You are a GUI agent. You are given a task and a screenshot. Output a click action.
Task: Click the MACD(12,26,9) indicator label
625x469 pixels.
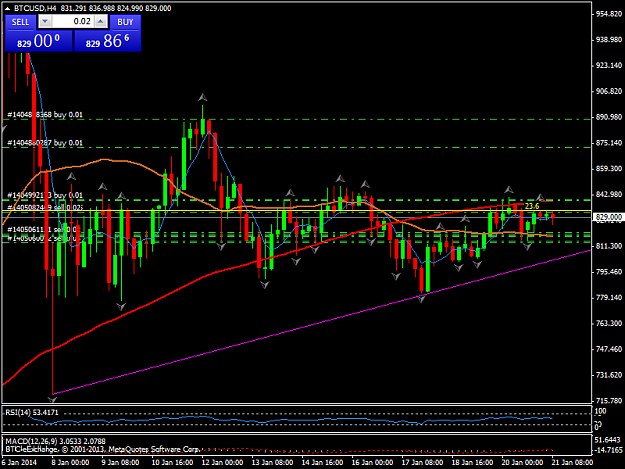click(x=55, y=441)
